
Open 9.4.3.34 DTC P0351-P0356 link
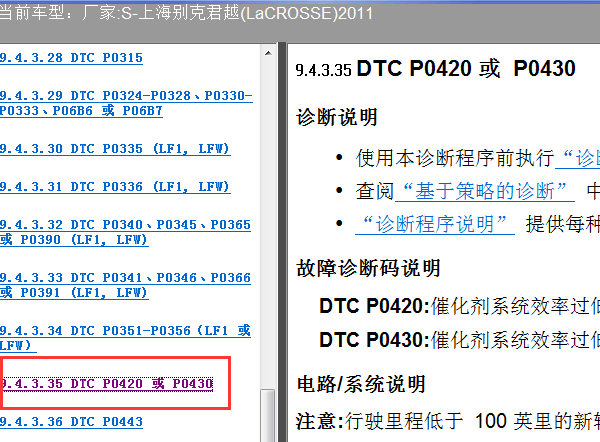click(x=126, y=338)
